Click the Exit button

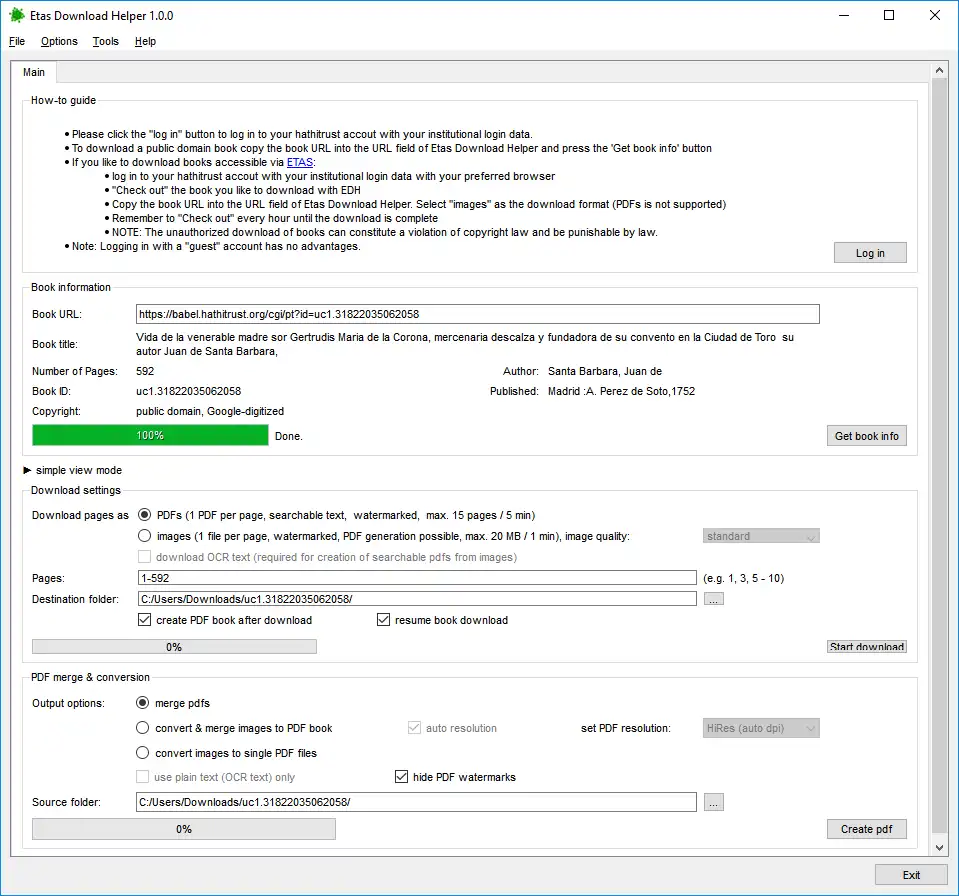[x=911, y=875]
